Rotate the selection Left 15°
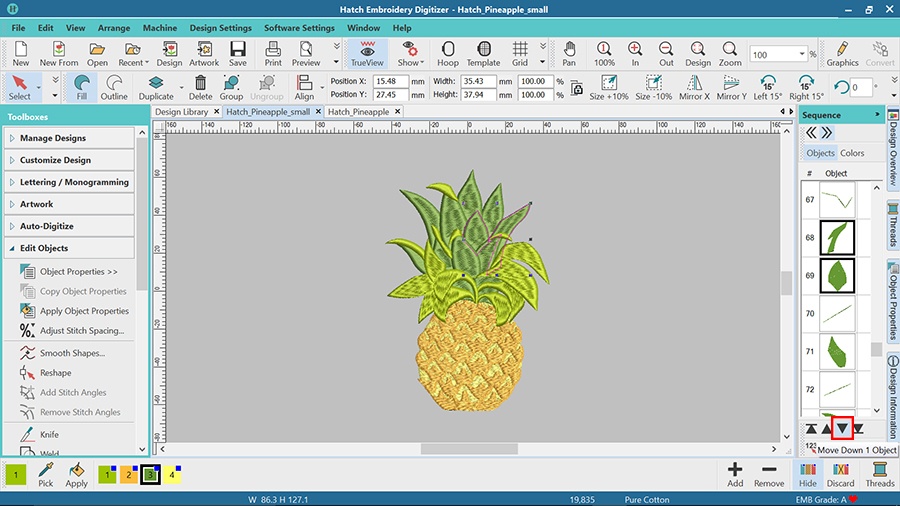 point(767,87)
